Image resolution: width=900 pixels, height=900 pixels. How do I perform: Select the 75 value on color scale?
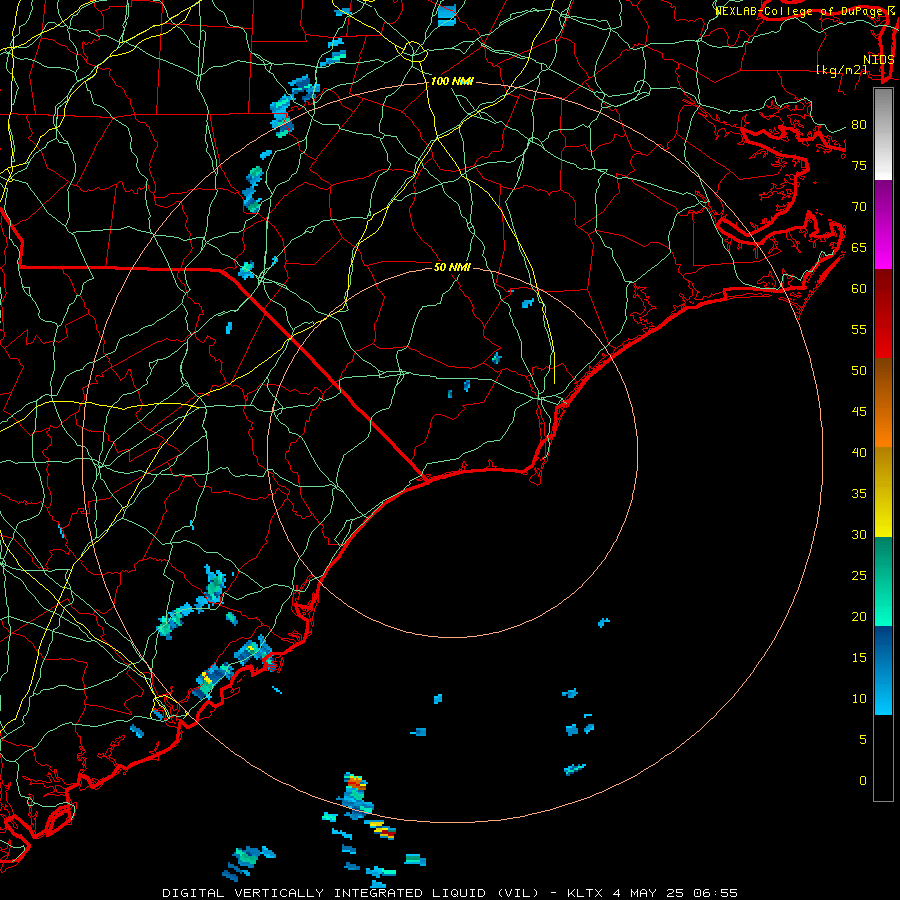coord(859,165)
